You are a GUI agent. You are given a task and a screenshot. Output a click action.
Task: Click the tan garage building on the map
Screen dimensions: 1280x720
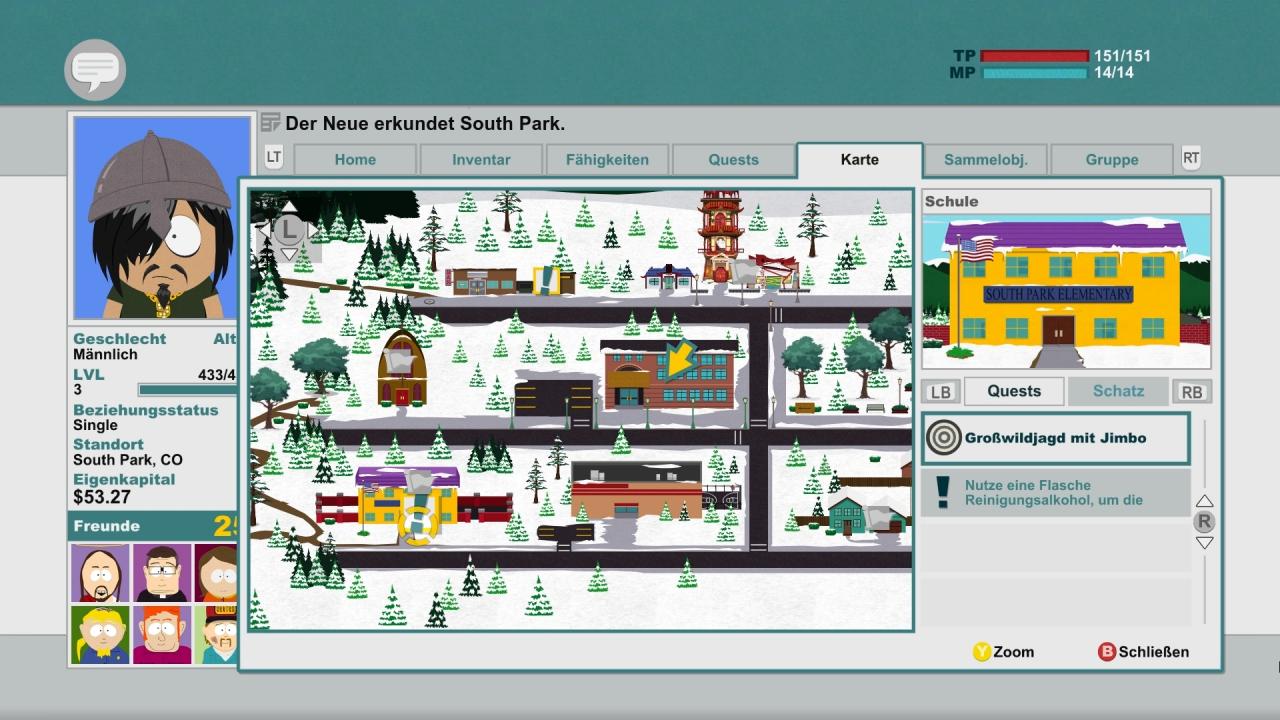point(636,490)
